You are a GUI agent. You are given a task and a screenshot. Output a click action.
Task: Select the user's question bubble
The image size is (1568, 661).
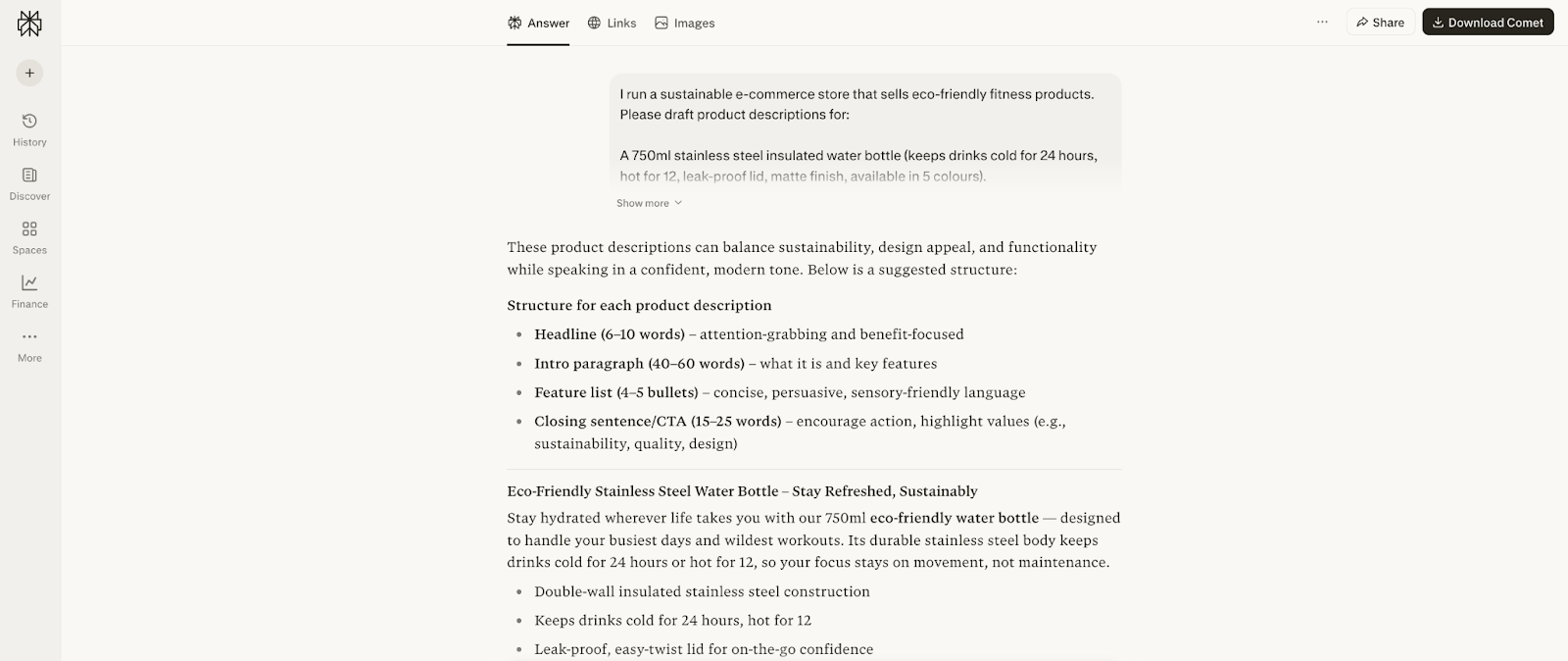(866, 127)
